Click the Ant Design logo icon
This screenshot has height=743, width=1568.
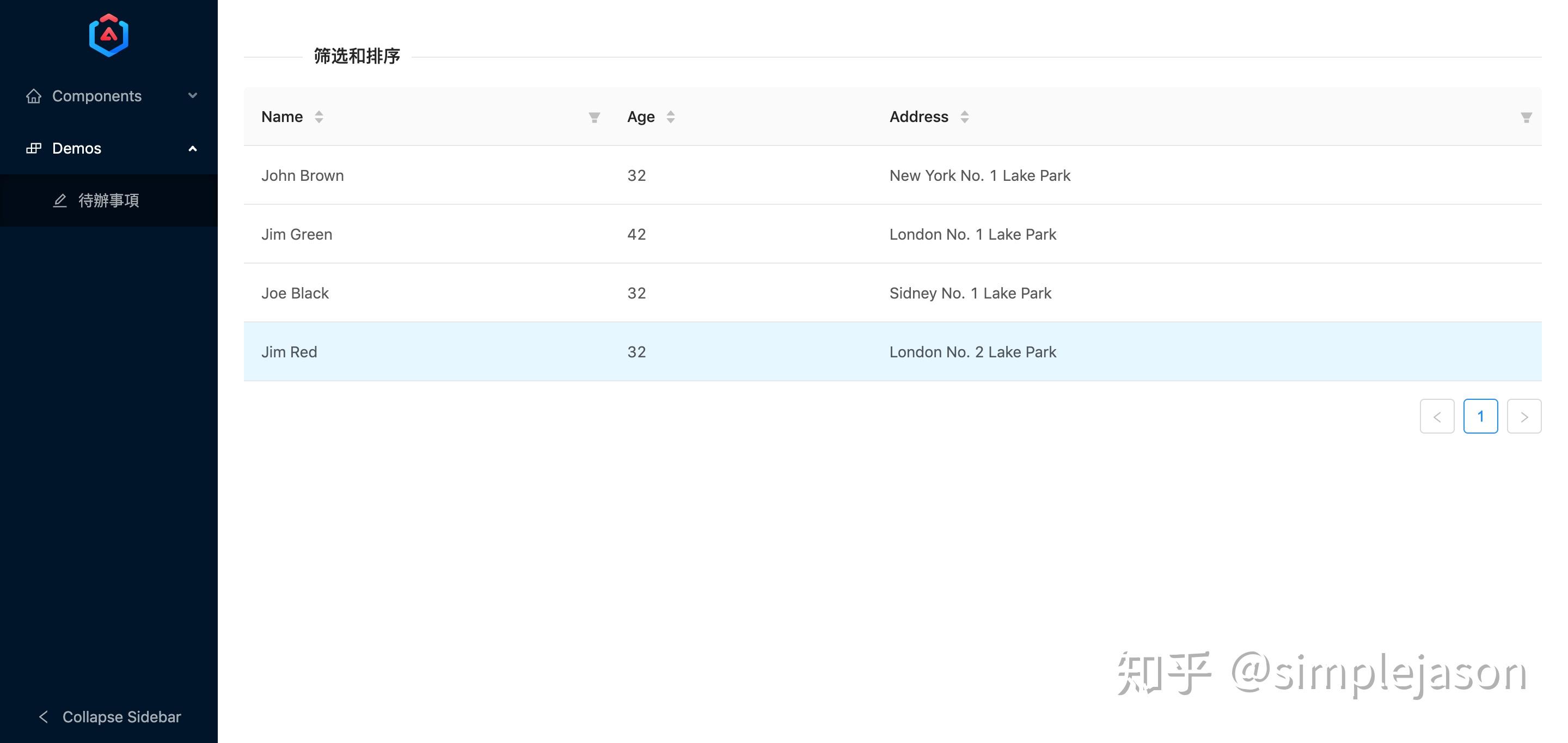[x=108, y=35]
